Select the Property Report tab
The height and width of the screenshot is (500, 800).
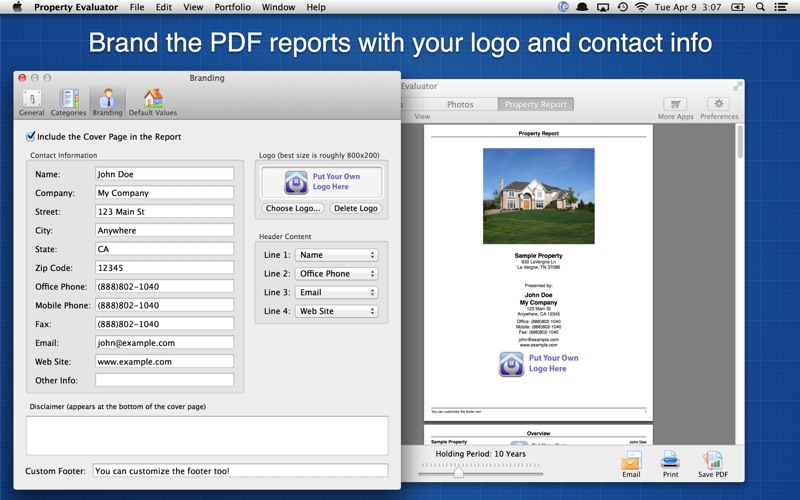point(536,104)
